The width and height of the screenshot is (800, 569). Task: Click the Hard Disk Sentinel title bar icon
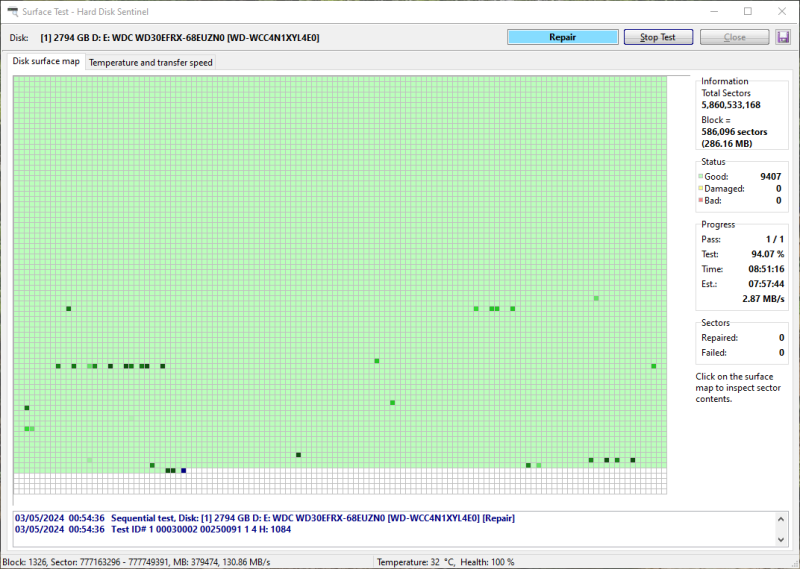click(12, 11)
